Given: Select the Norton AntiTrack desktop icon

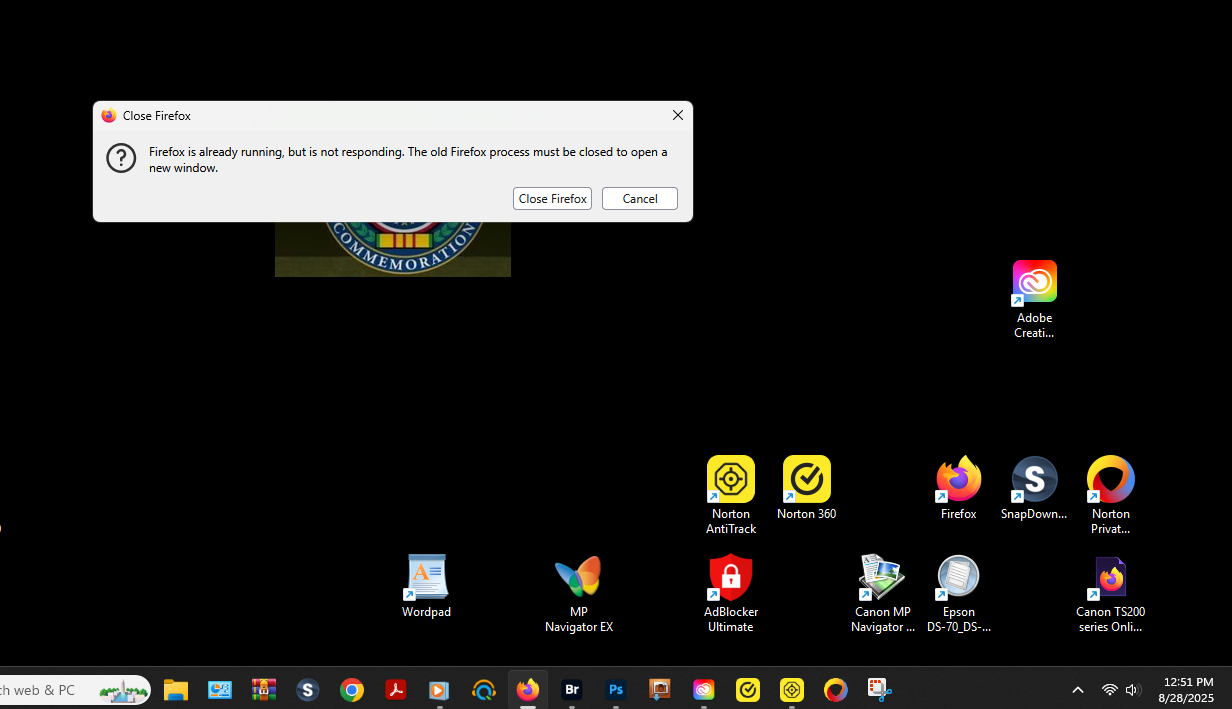Looking at the screenshot, I should point(731,495).
